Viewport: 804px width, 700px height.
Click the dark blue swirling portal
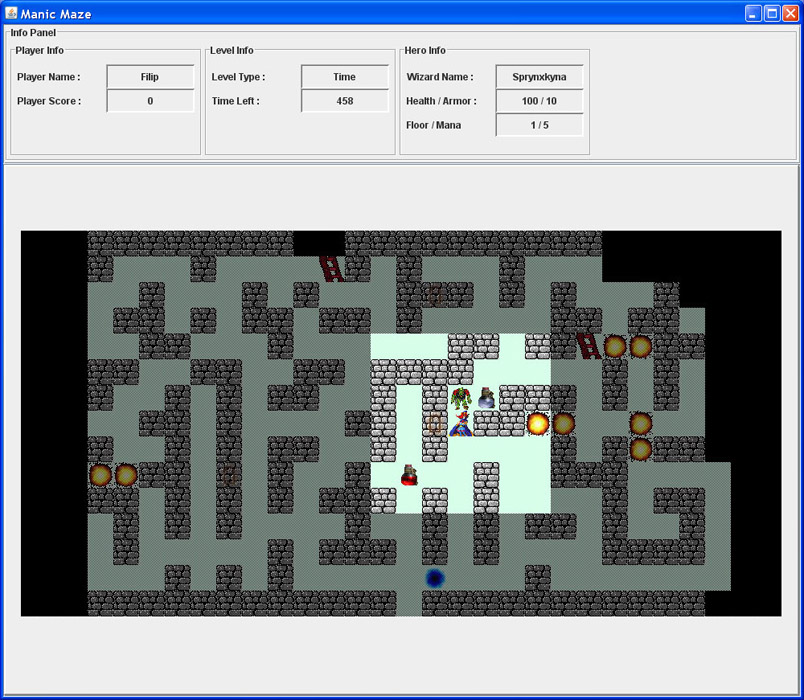[x=435, y=578]
